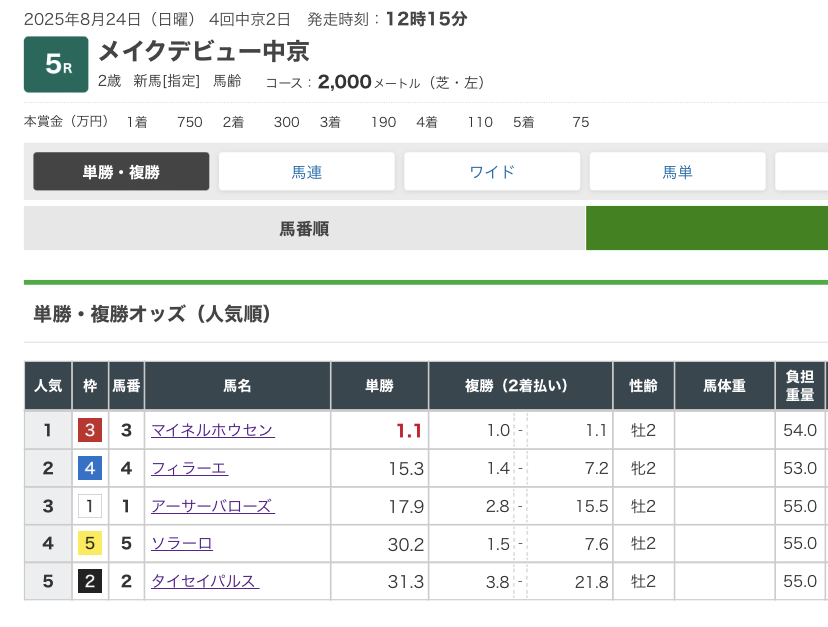The width and height of the screenshot is (828, 627).
Task: Click the アーサーバローズ horse link
Action: pos(212,506)
